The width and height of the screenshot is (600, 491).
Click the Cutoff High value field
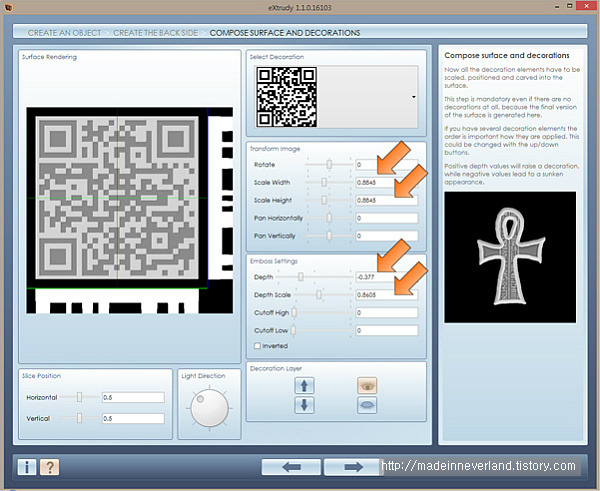click(386, 312)
